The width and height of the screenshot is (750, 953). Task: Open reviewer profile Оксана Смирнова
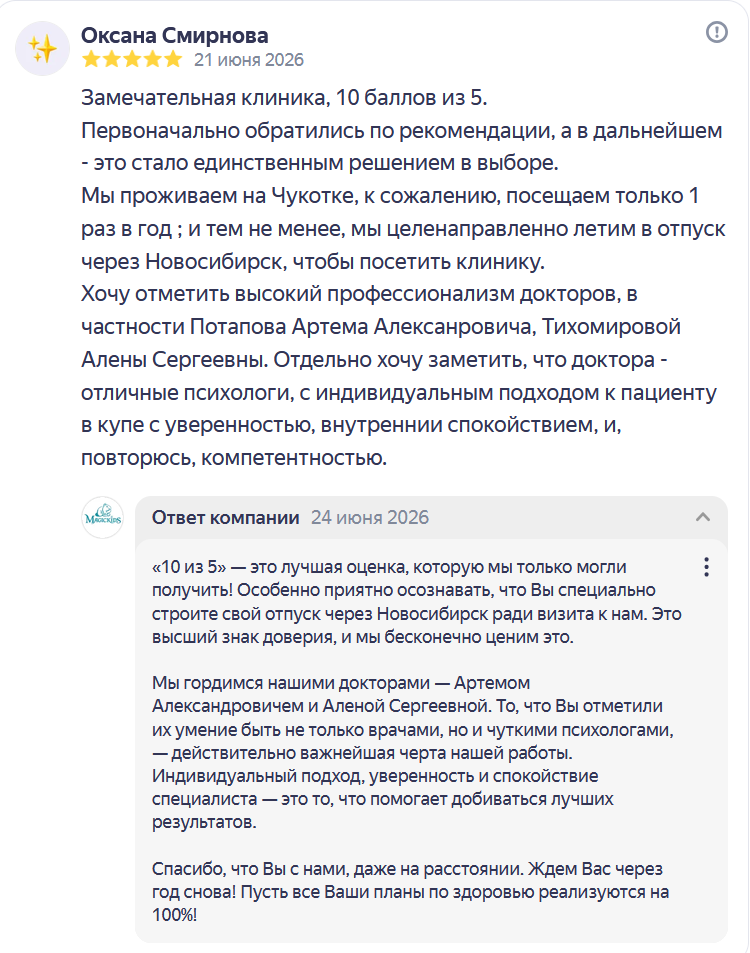[174, 35]
